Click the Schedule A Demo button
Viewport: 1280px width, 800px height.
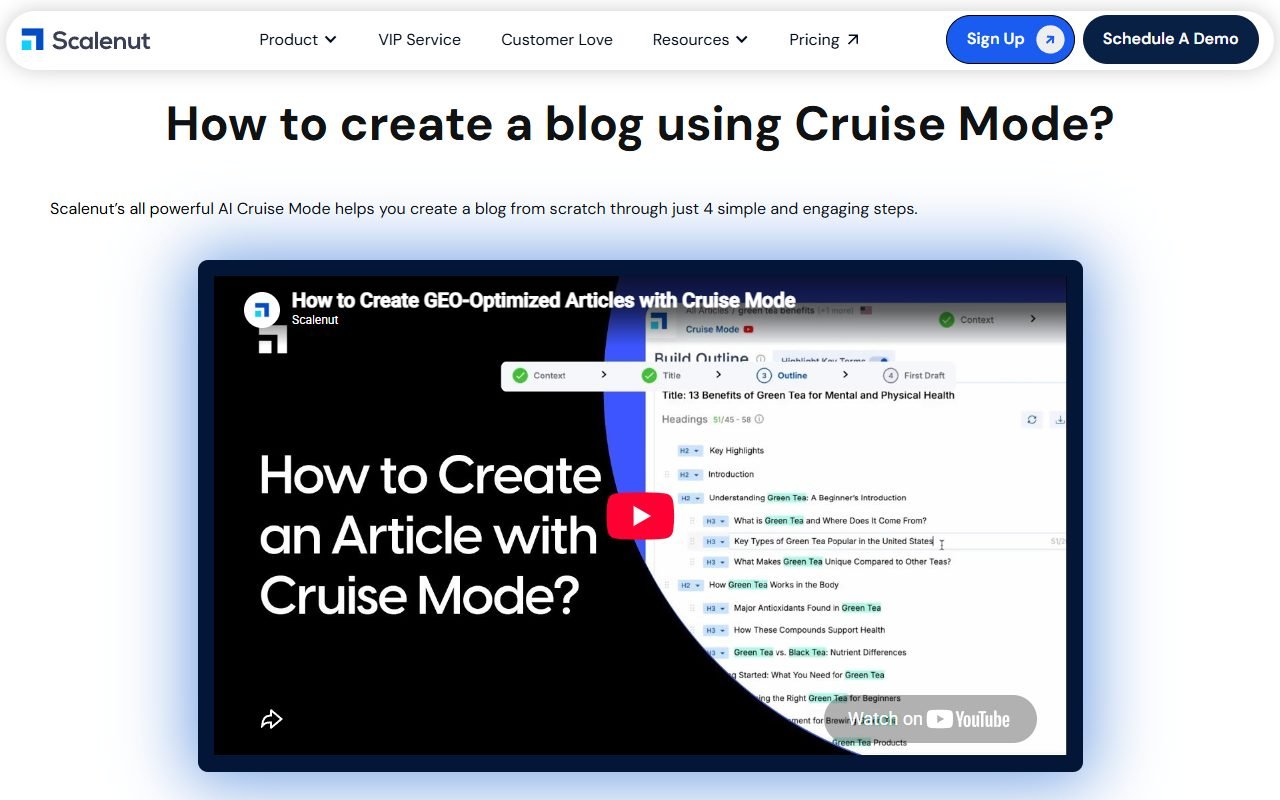click(1171, 39)
